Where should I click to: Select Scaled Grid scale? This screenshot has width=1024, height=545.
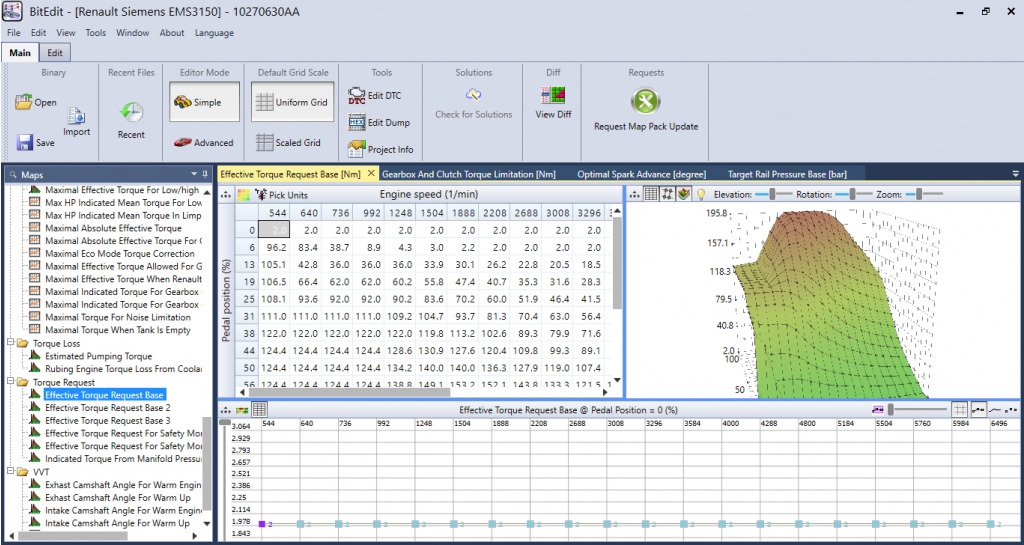tap(288, 142)
